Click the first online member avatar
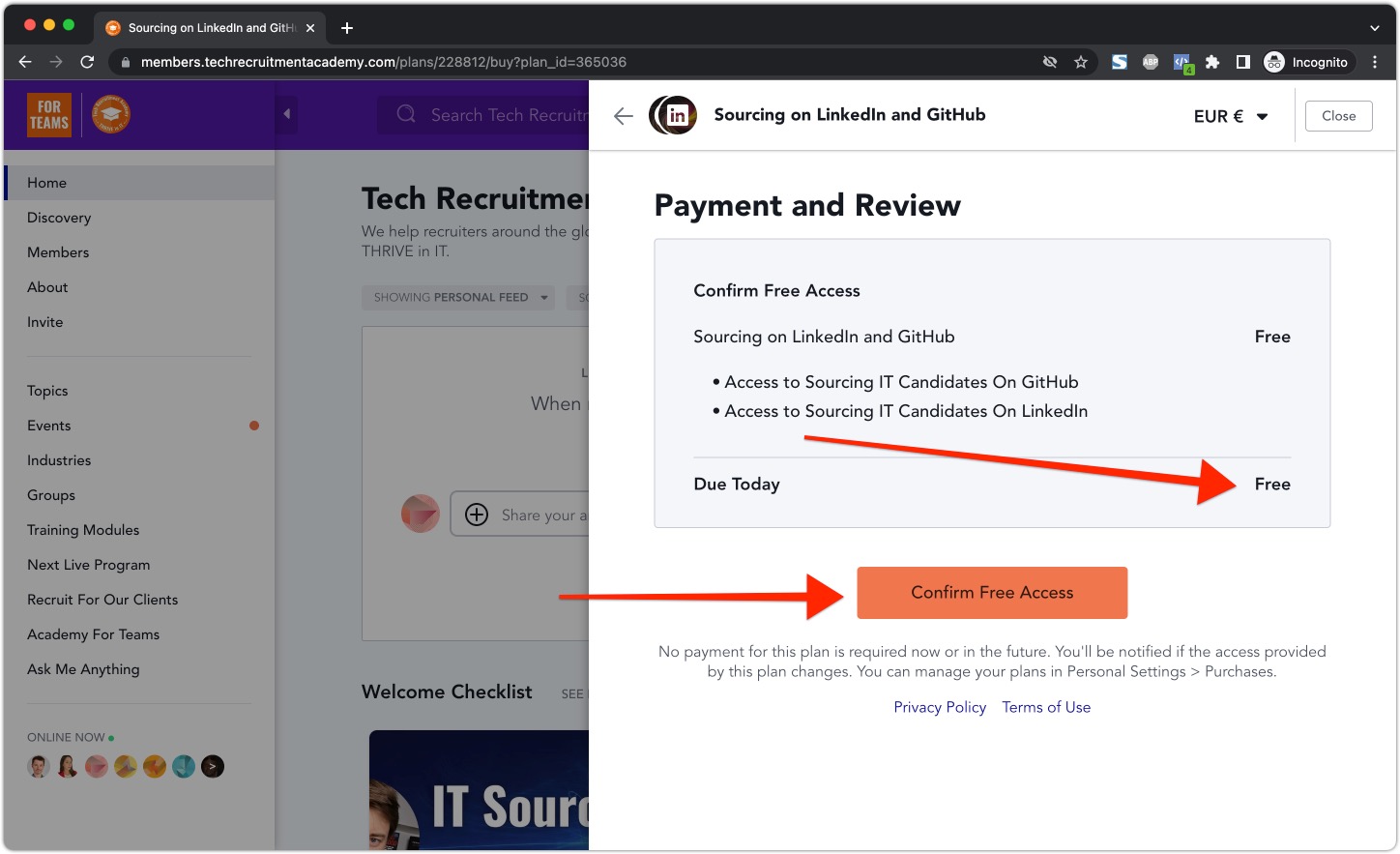The height and width of the screenshot is (854, 1400). (39, 767)
